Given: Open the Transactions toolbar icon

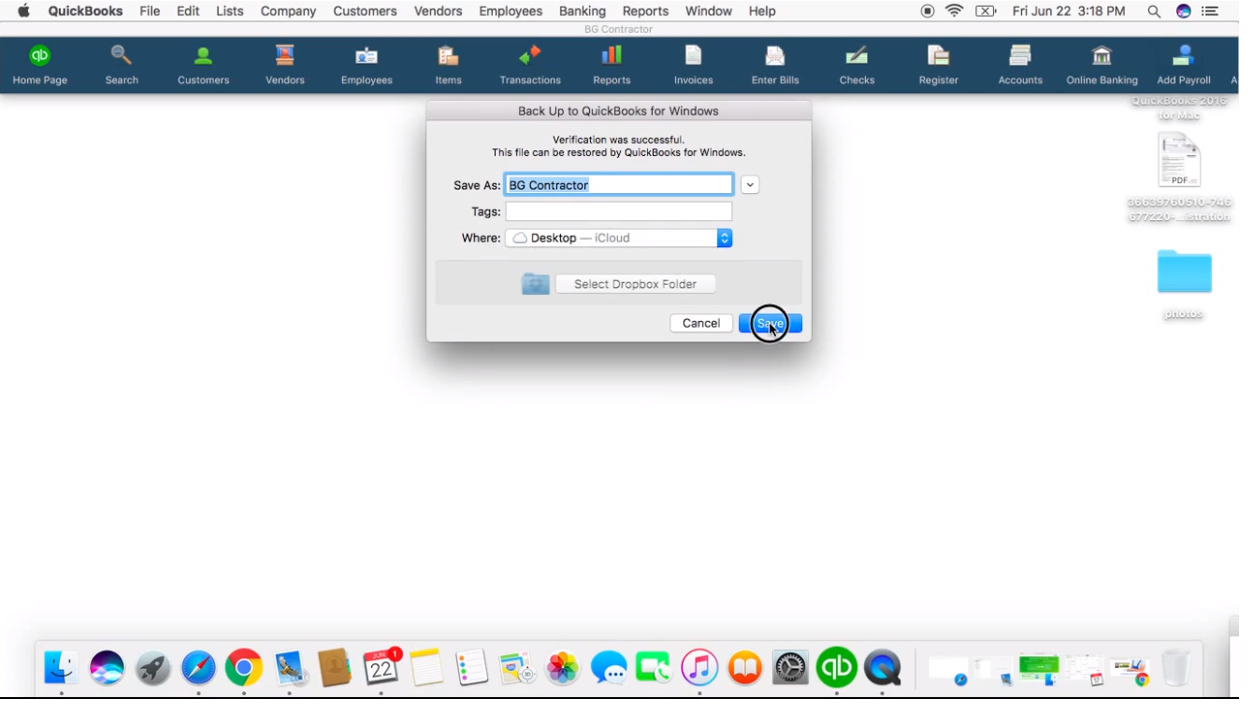Looking at the screenshot, I should 530,65.
